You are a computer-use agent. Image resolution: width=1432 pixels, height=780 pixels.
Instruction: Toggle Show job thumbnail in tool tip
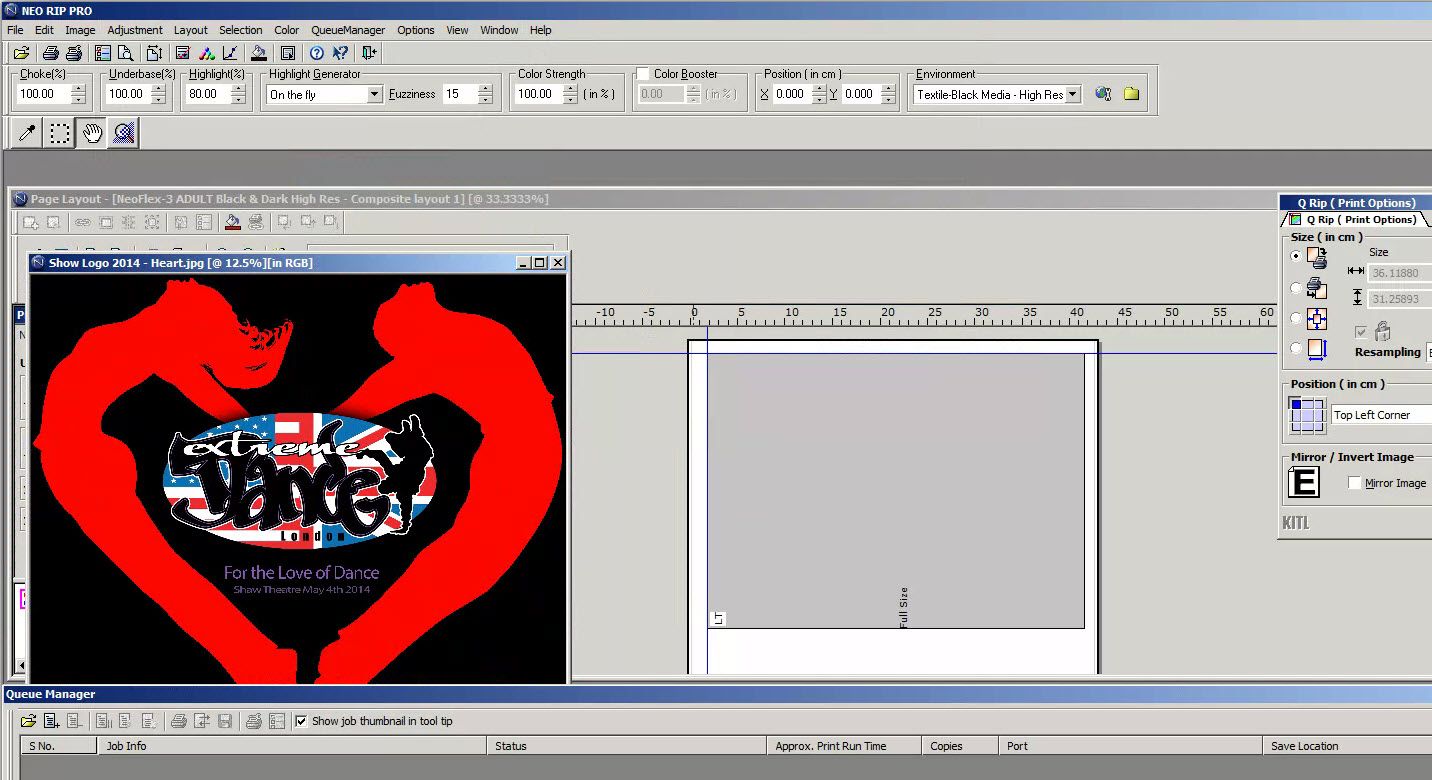301,721
